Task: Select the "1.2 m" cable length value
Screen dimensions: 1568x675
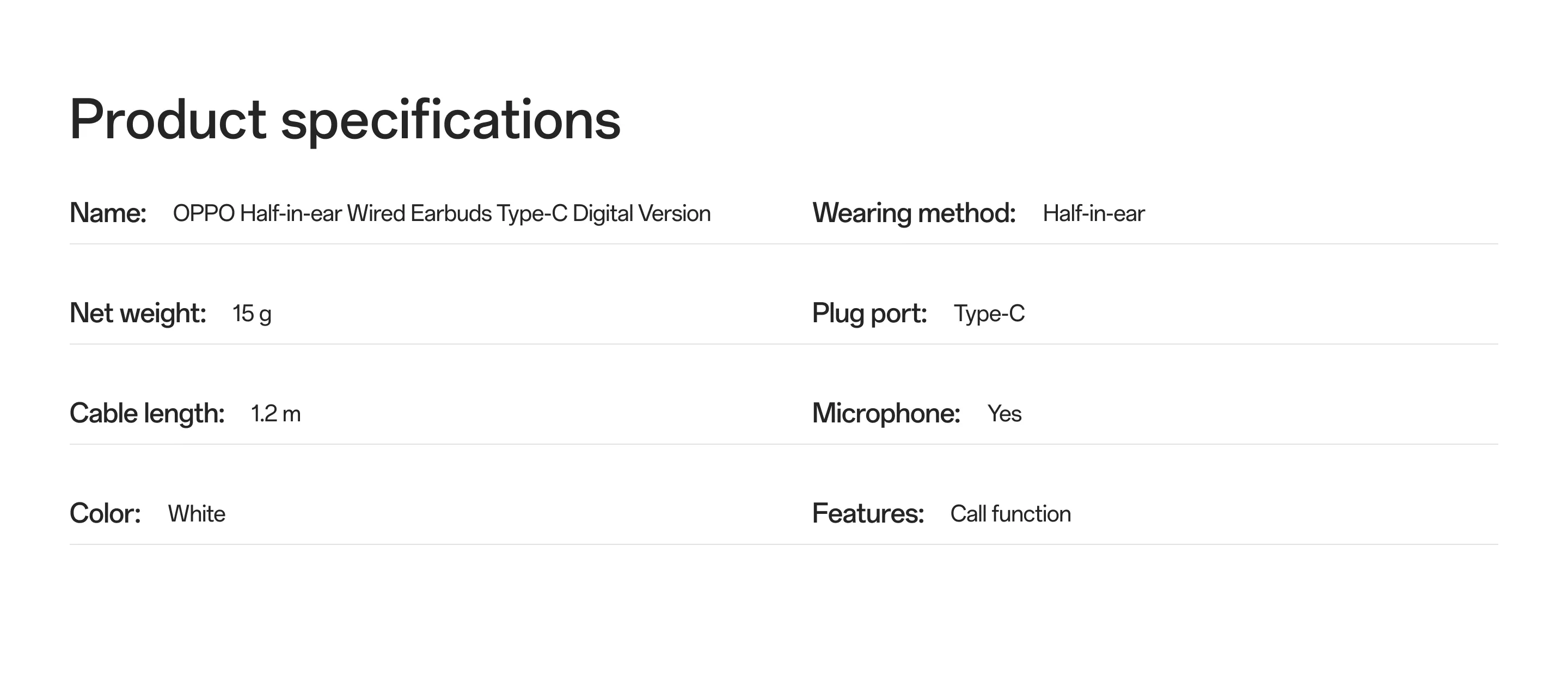Action: [275, 414]
